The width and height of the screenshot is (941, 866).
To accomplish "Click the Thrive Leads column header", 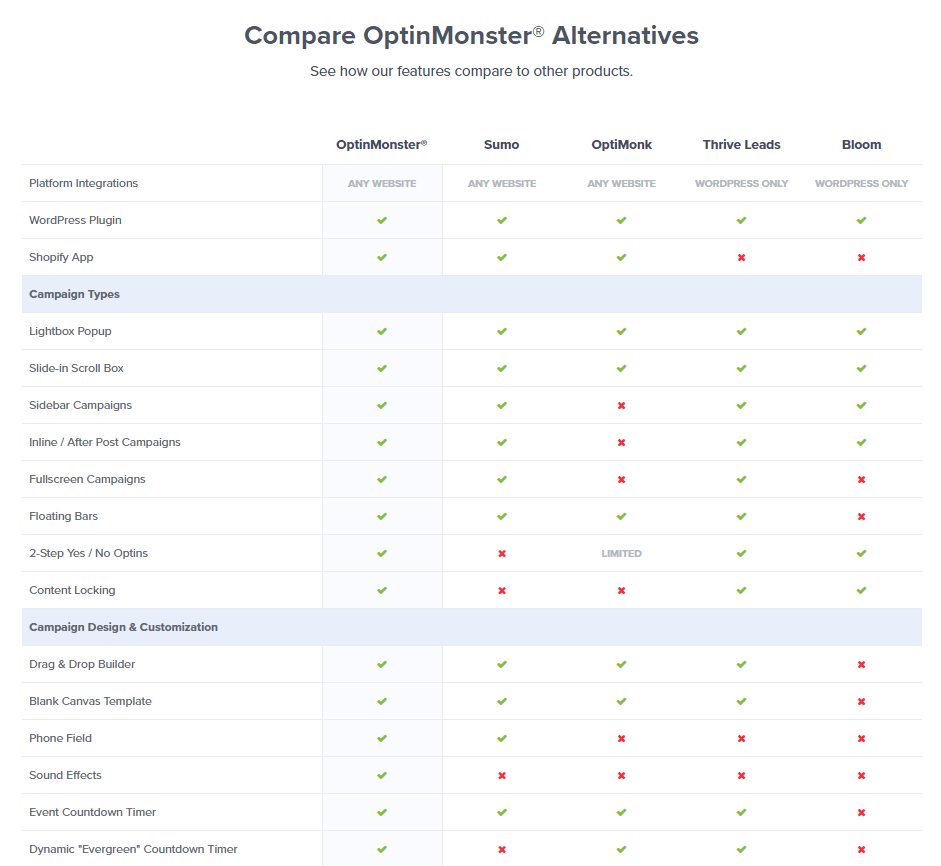I will (x=741, y=145).
